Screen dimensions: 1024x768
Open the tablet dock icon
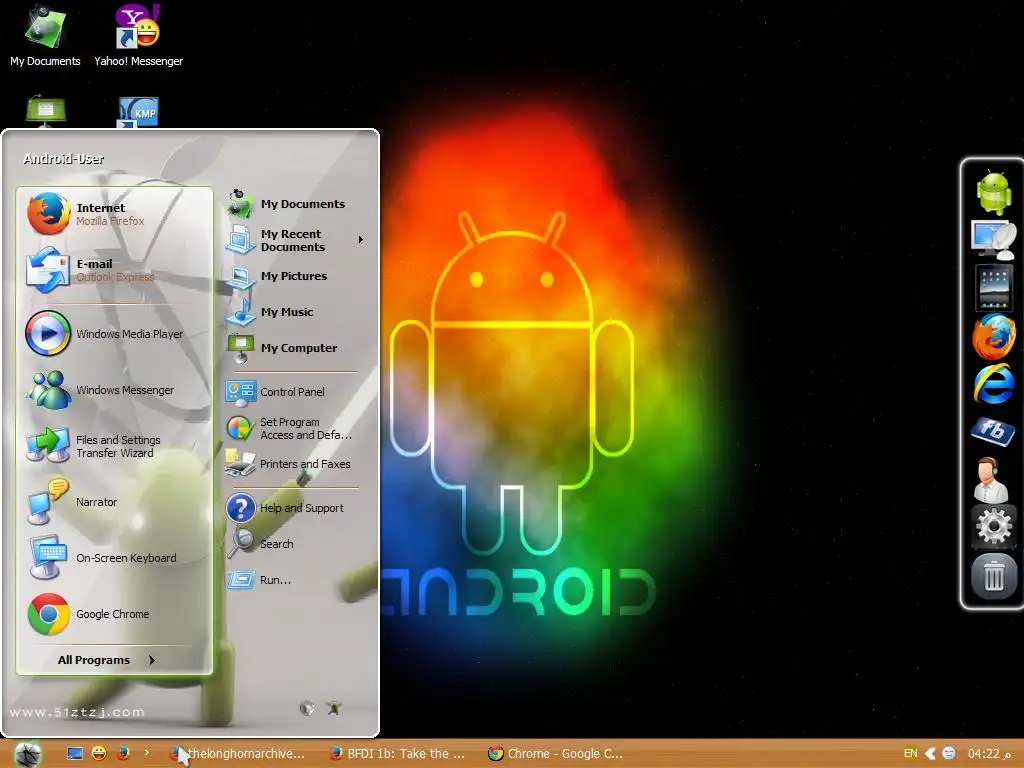point(993,287)
